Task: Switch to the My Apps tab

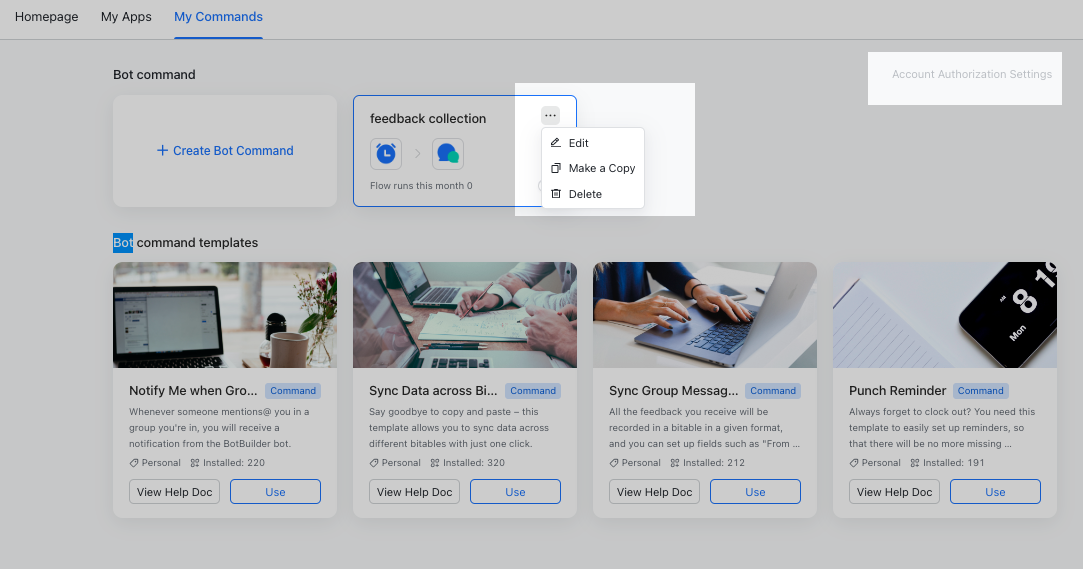Action: coord(126,17)
